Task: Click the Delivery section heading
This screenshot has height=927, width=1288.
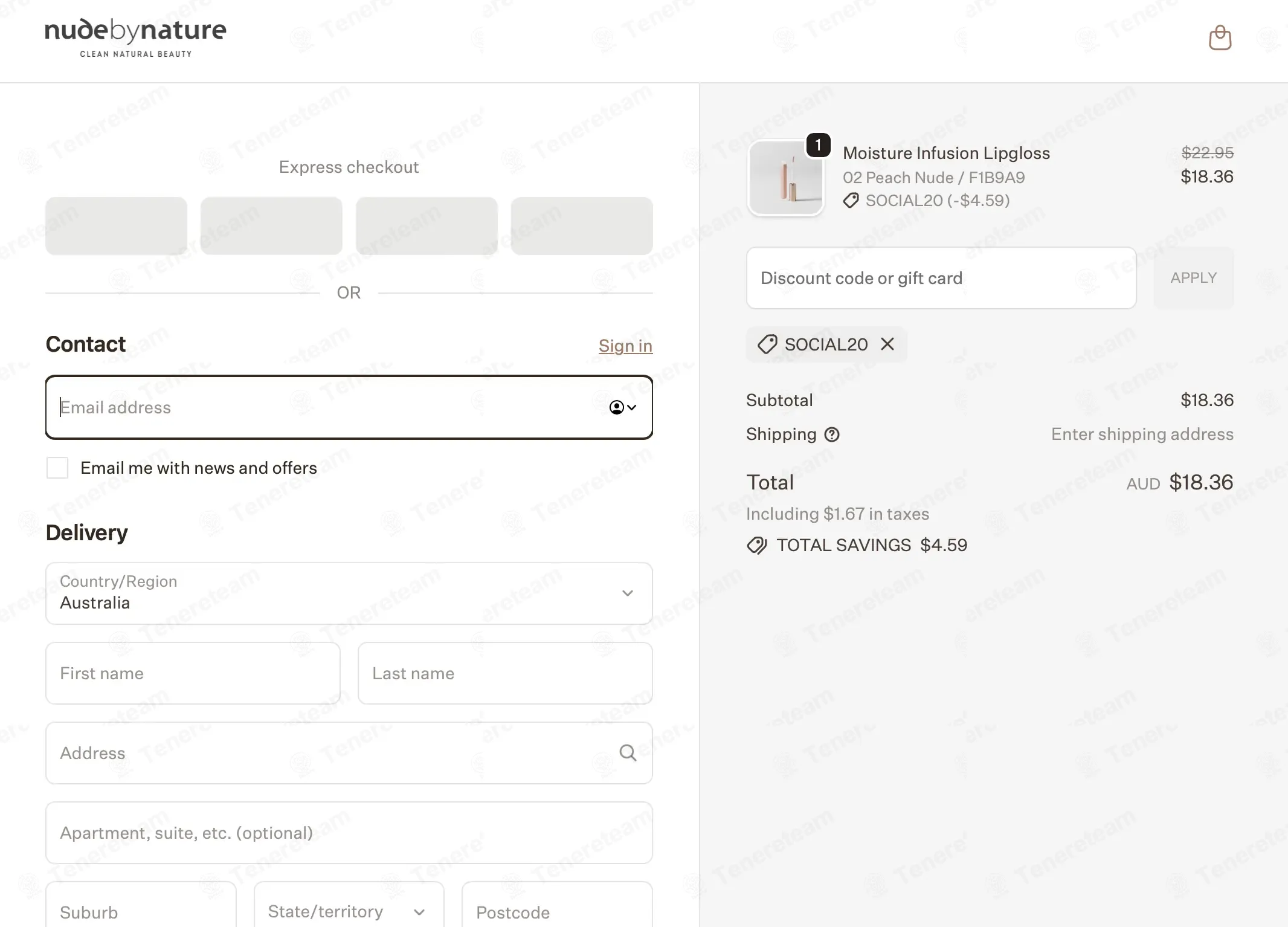Action: [87, 532]
